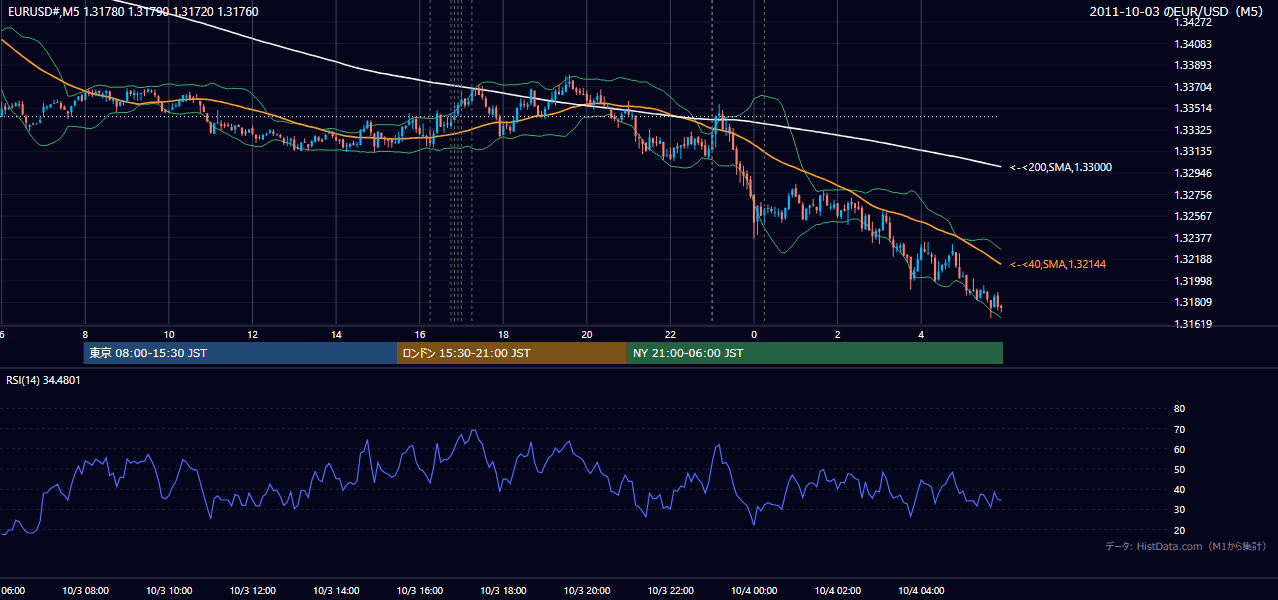The image size is (1278, 600).
Task: Click the RSI 70 level label
Action: (x=1179, y=429)
